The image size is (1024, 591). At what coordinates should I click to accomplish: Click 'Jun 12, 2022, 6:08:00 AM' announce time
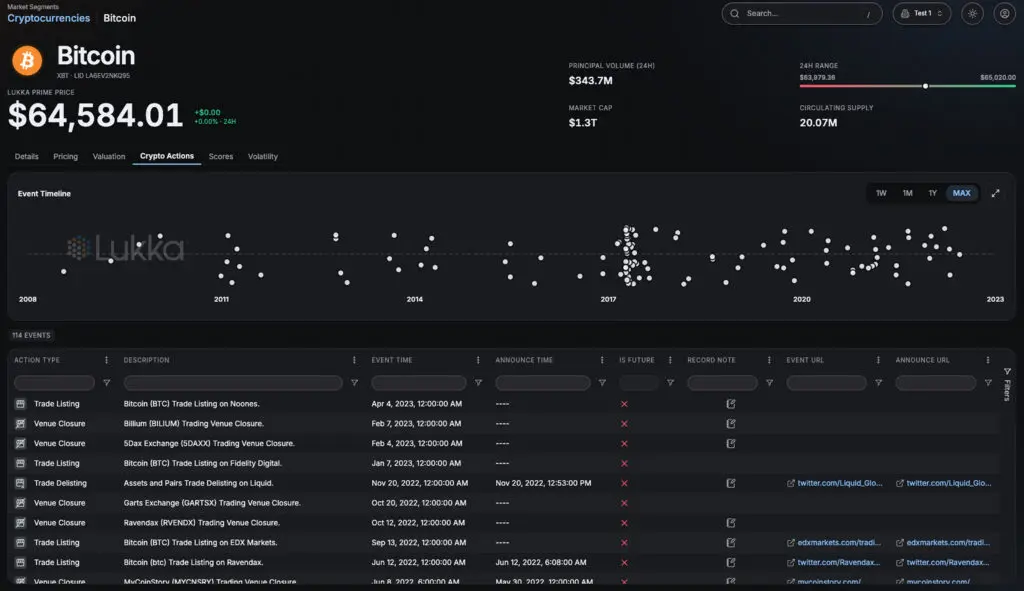(x=541, y=562)
